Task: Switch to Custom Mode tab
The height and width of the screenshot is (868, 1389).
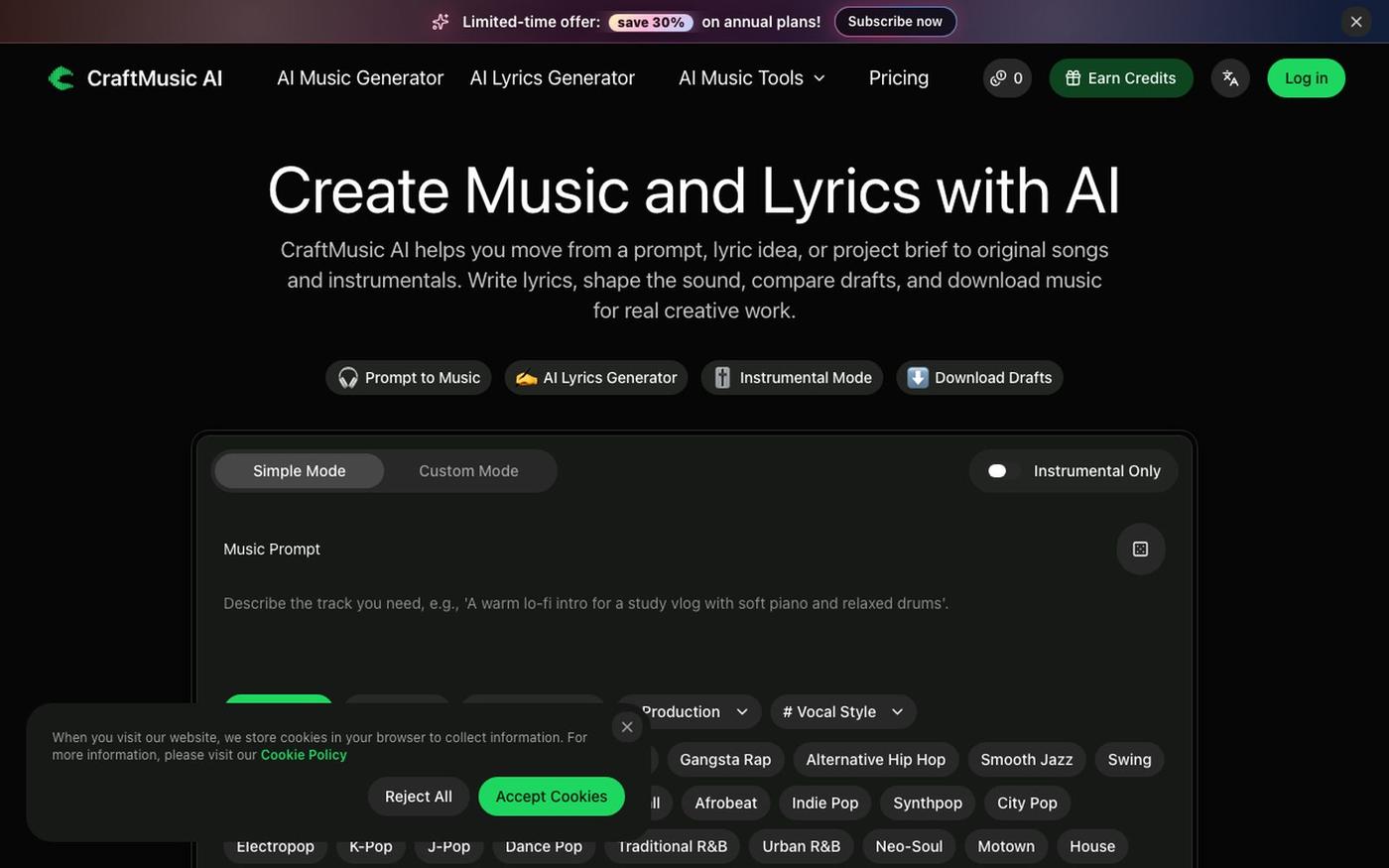Action: (x=468, y=471)
